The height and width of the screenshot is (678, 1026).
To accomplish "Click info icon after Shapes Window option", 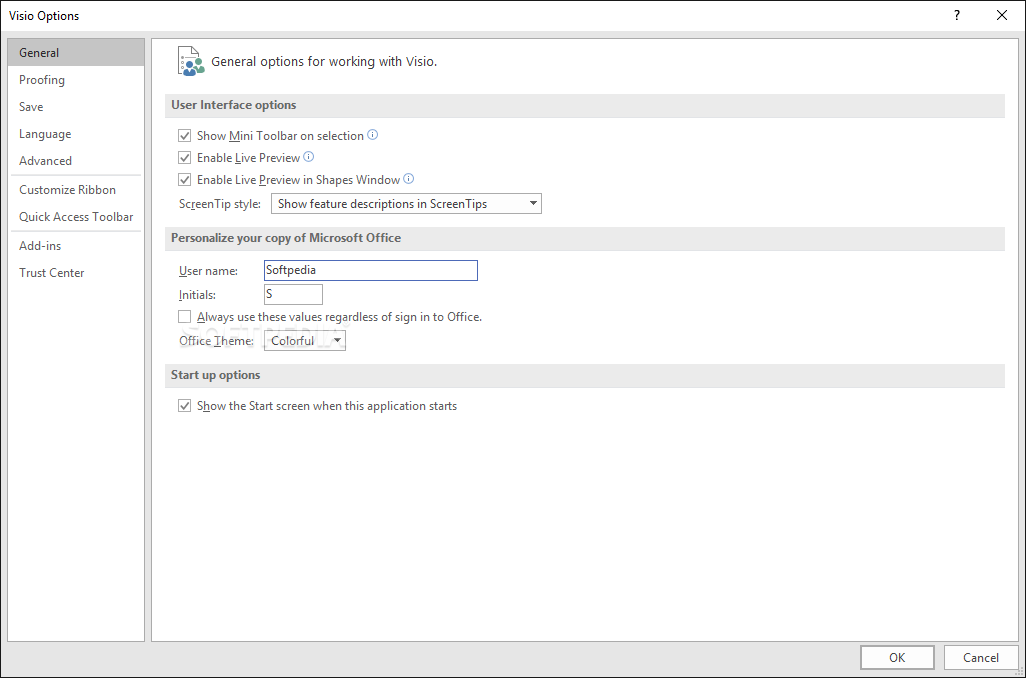I will pos(408,179).
